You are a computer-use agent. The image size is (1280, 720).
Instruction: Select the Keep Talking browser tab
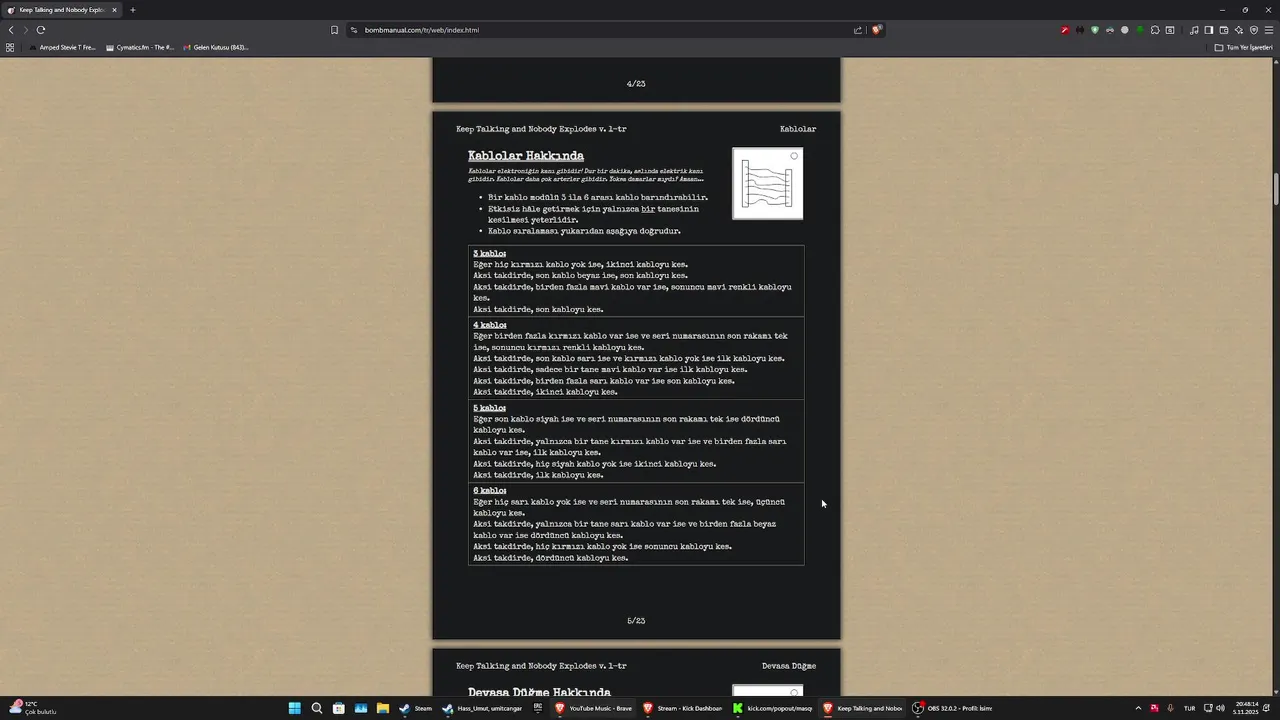click(x=62, y=10)
